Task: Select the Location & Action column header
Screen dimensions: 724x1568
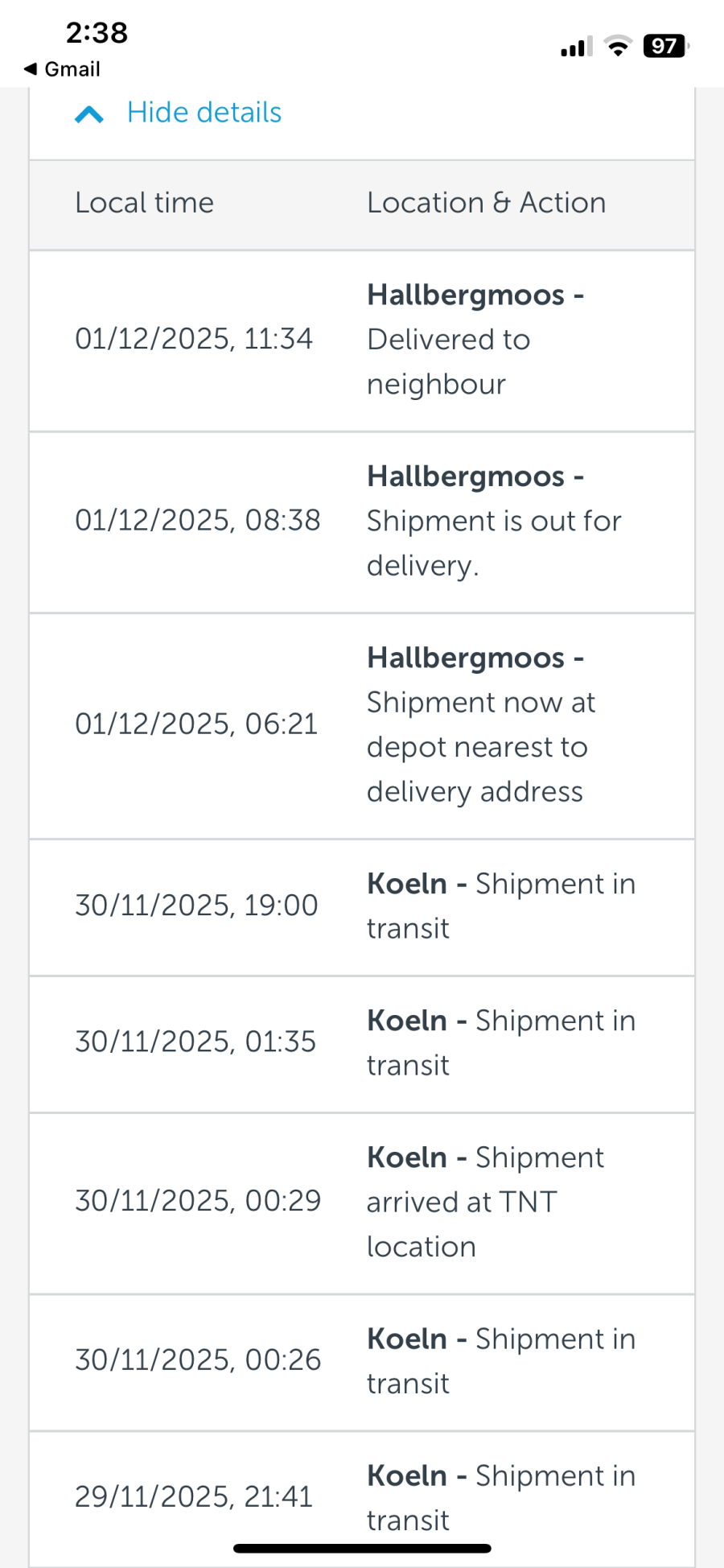Action: [x=486, y=203]
